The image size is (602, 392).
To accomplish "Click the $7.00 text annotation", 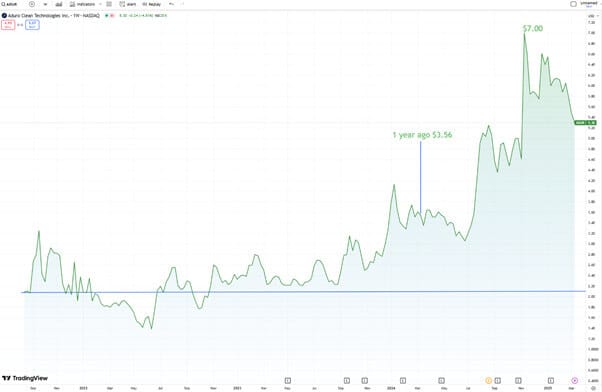I will pyautogui.click(x=533, y=28).
